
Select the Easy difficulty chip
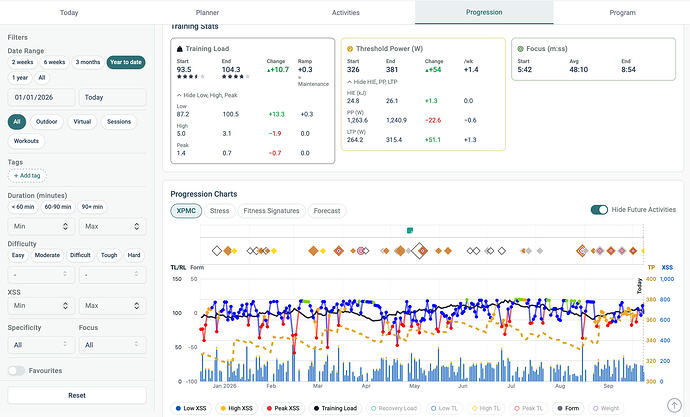[18, 255]
